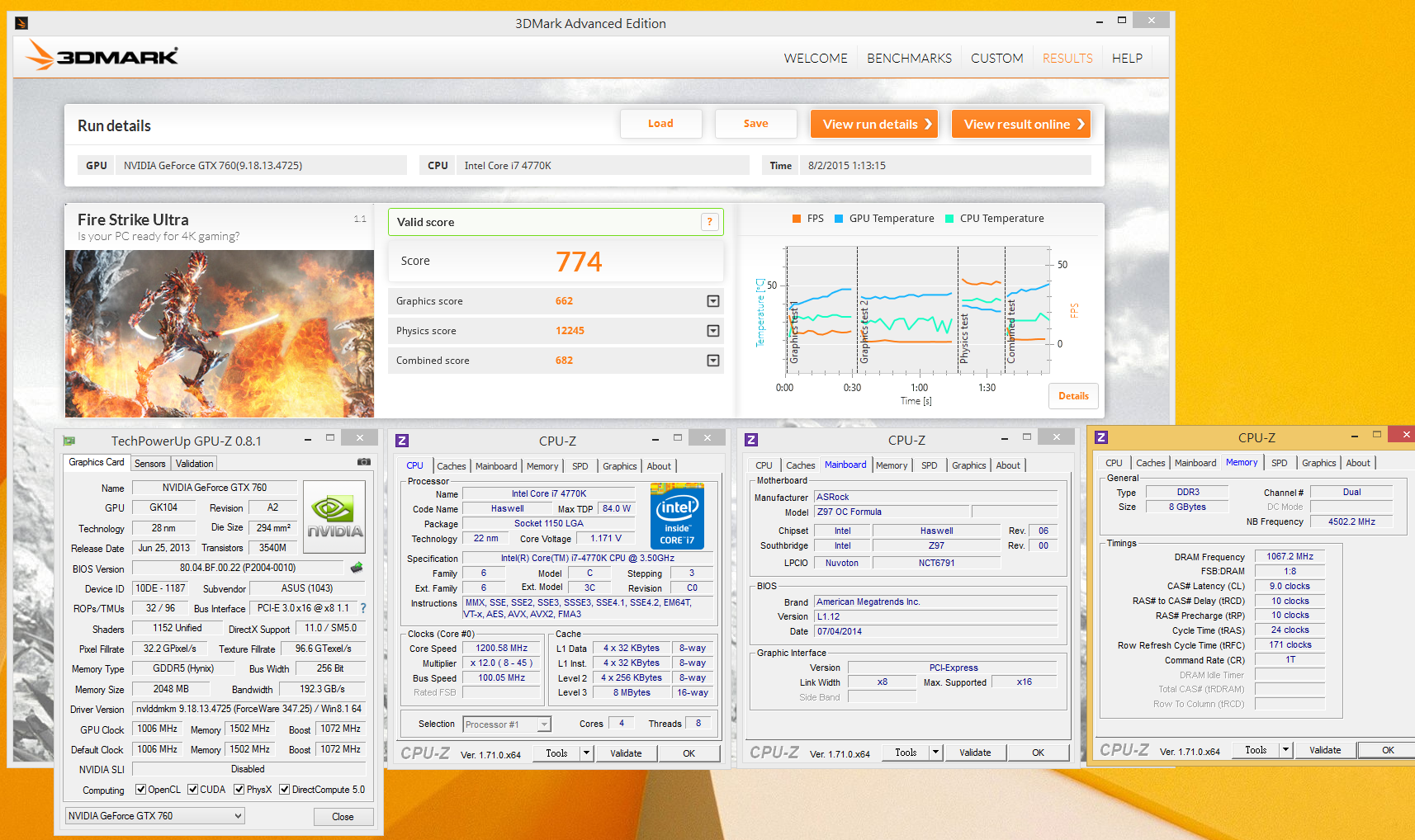1415x840 pixels.
Task: Click the CPU-Z icon of the CPU tab window
Action: [x=402, y=441]
